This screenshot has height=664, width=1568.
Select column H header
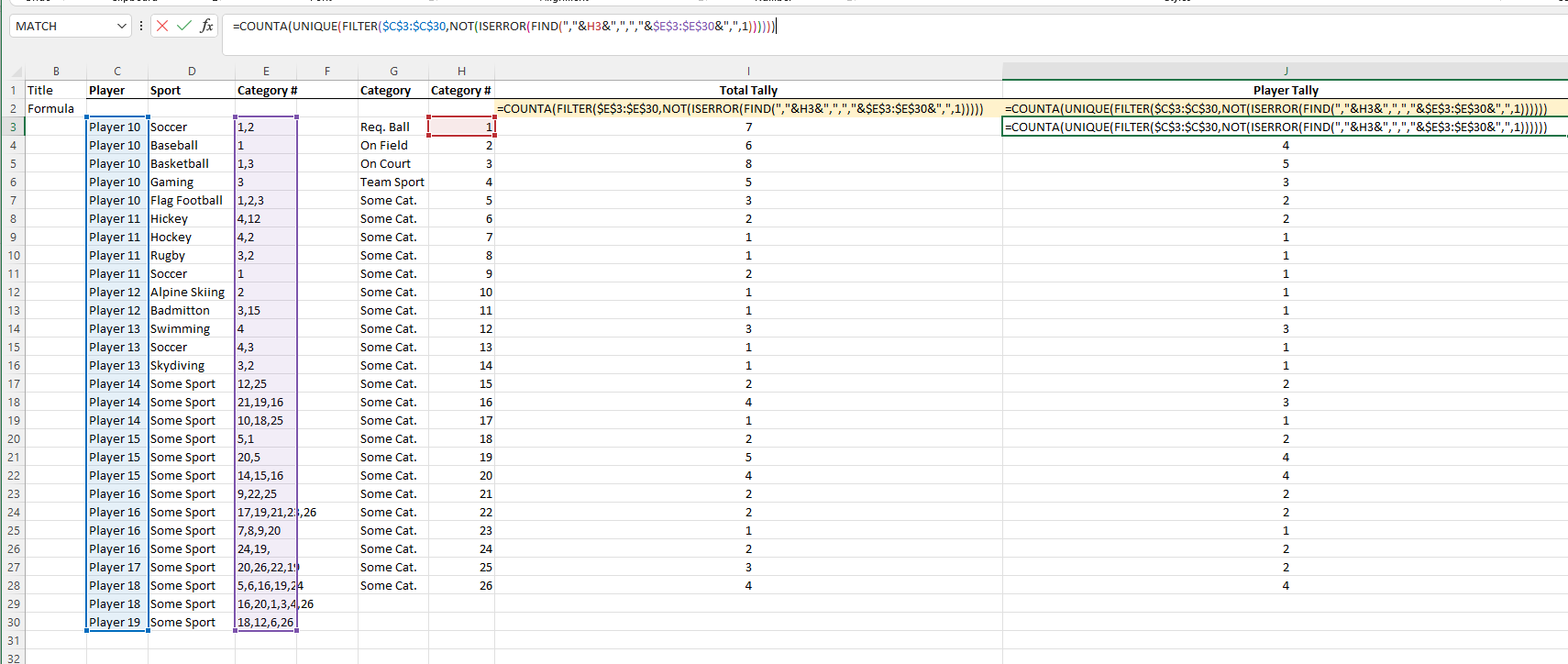461,72
